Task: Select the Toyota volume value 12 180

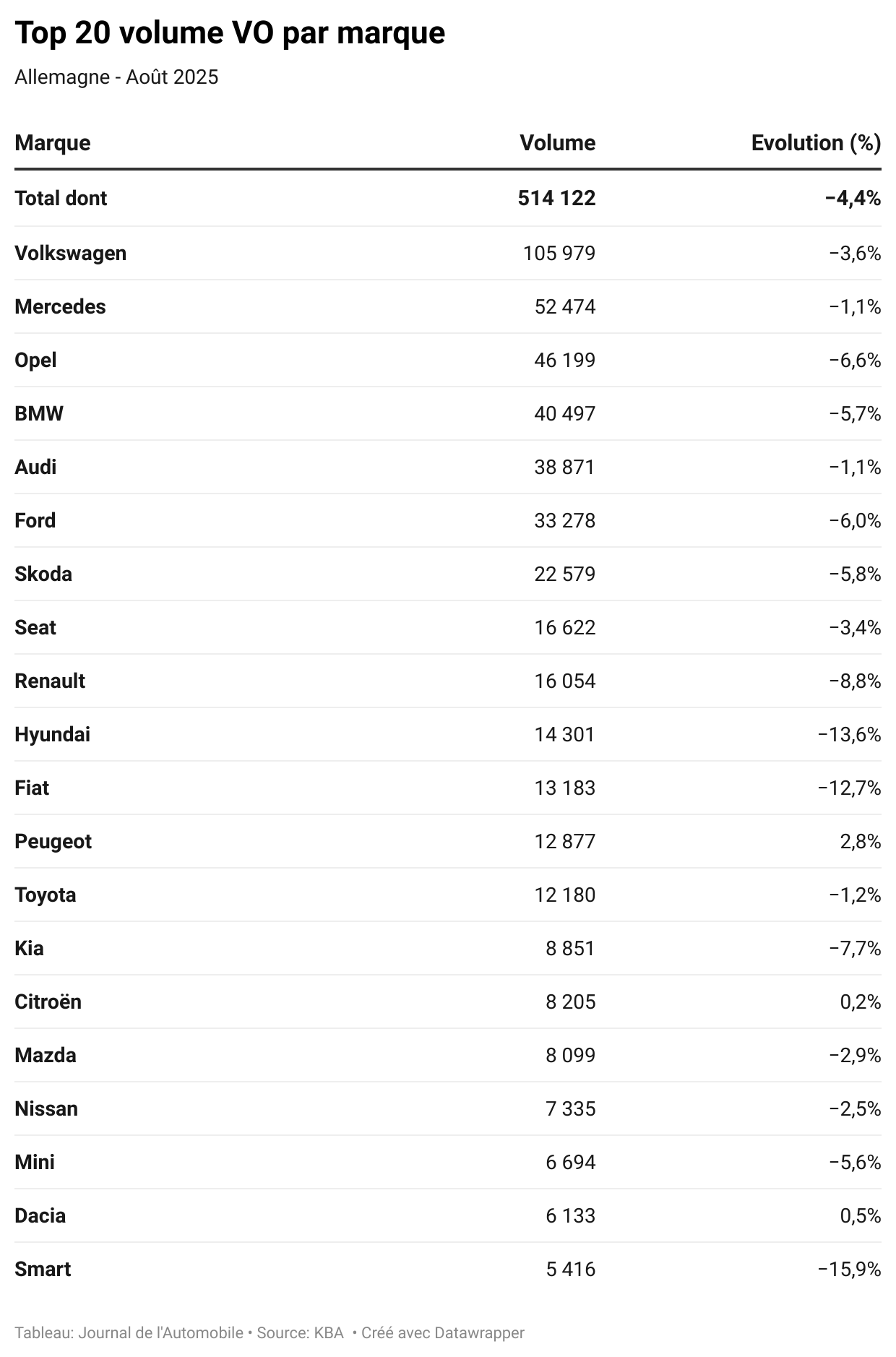Action: 564,895
